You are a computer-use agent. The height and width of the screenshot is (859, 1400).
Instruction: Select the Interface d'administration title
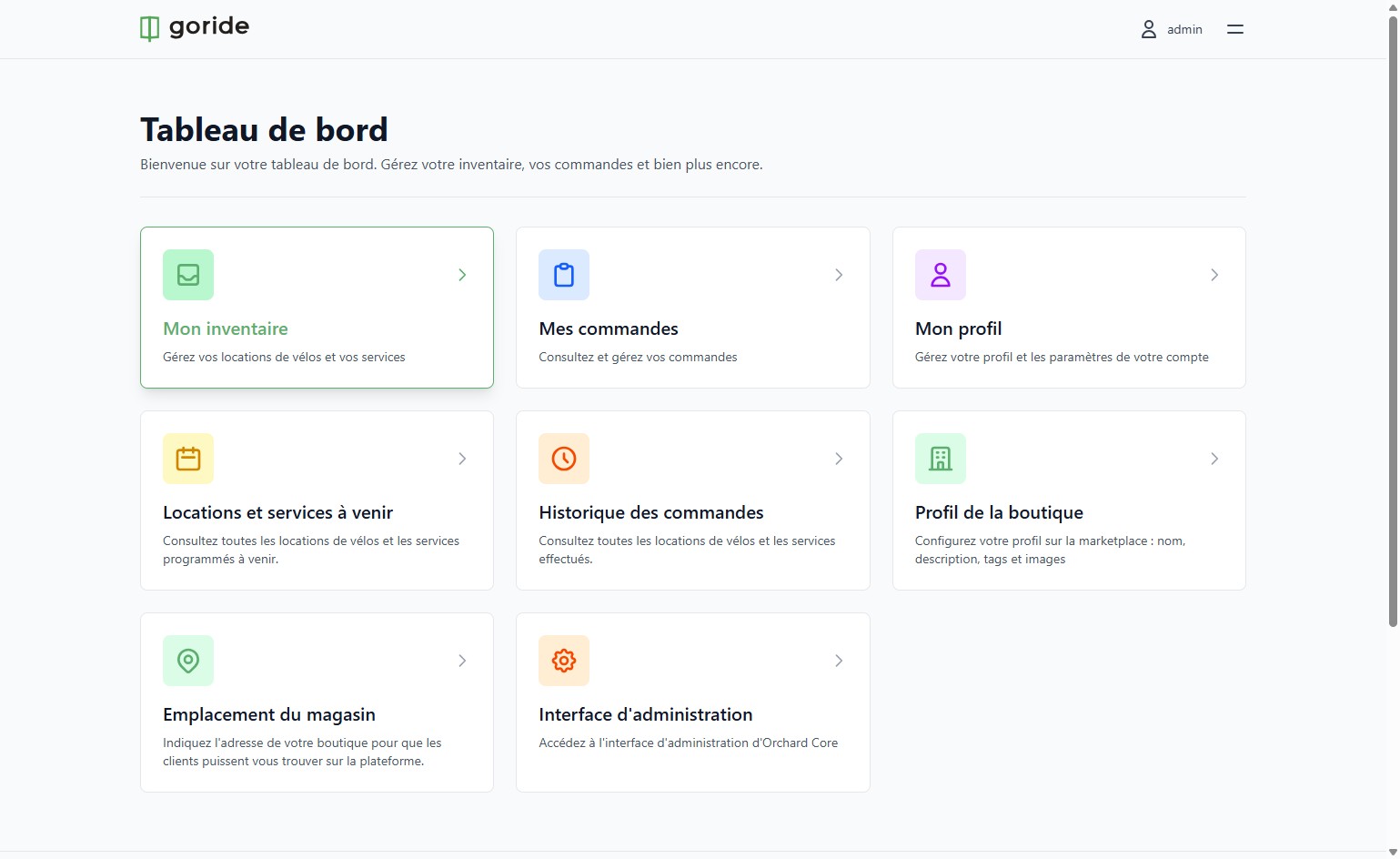click(x=646, y=714)
